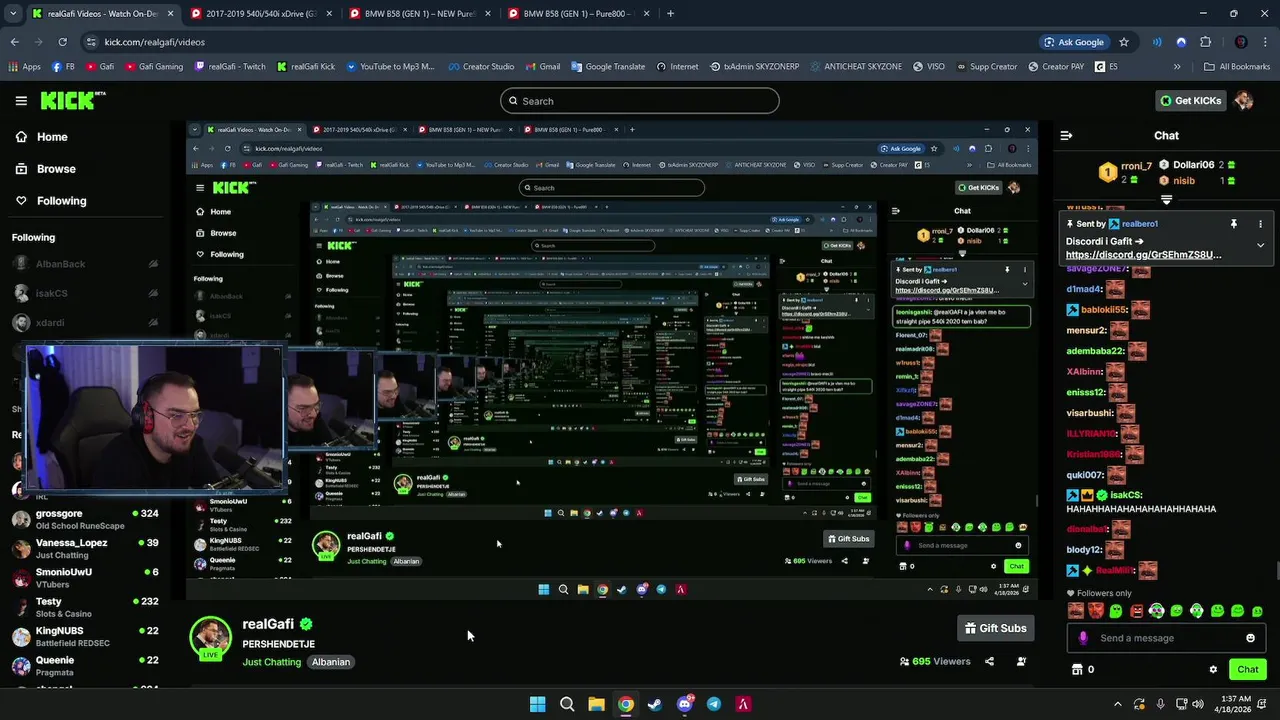Image resolution: width=1280 pixels, height=720 pixels.
Task: Expand the gift leaderboard handle
Action: [1166, 200]
